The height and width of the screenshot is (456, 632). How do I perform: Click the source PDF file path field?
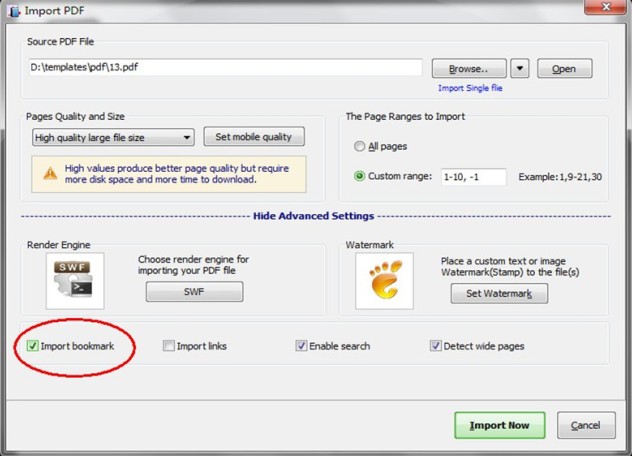[x=225, y=67]
